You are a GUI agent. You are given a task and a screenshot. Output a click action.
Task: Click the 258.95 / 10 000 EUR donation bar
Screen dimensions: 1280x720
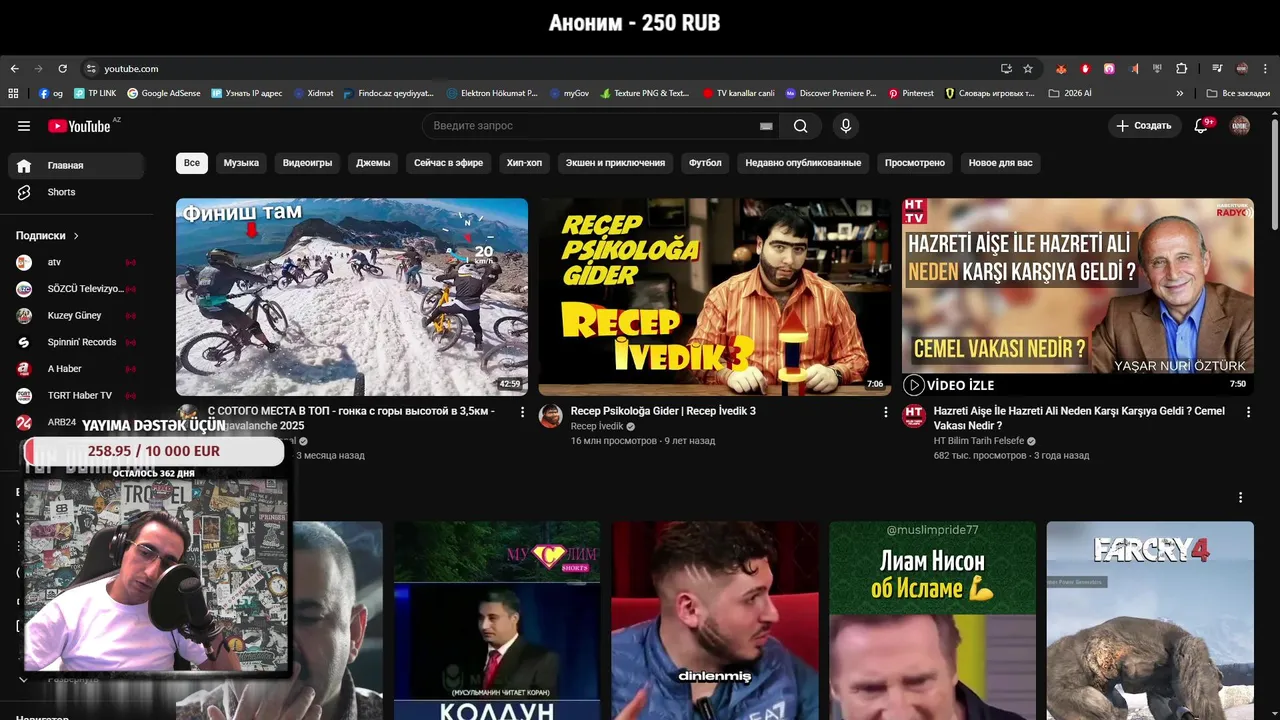[x=154, y=451]
